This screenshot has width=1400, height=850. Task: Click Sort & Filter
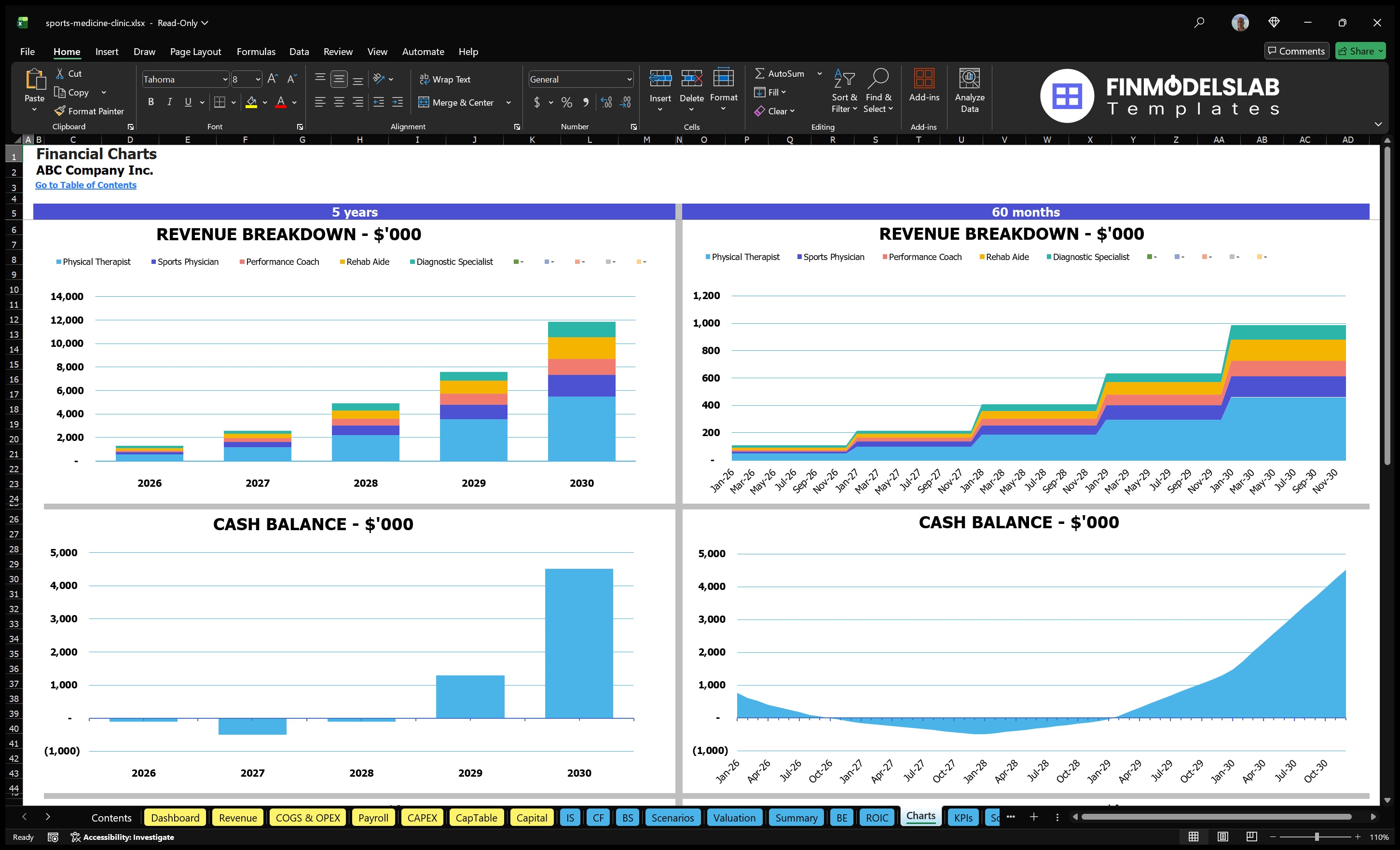point(844,91)
